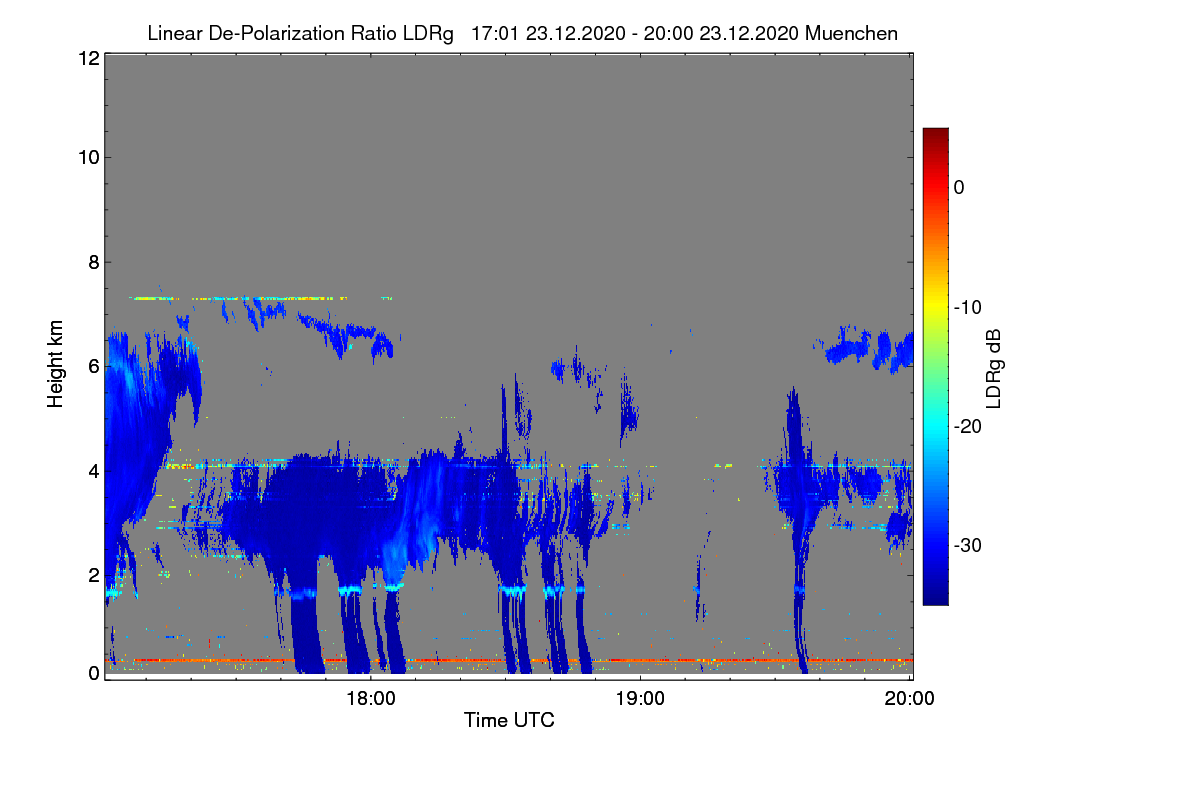Click the 19:00 time tick label

(640, 699)
